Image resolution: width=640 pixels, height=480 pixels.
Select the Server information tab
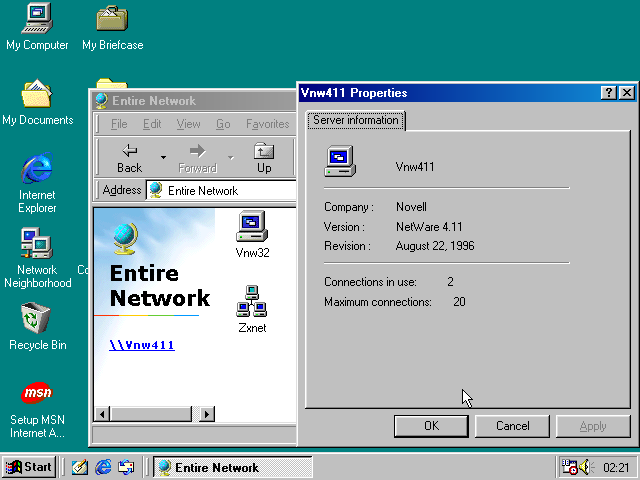click(x=356, y=120)
